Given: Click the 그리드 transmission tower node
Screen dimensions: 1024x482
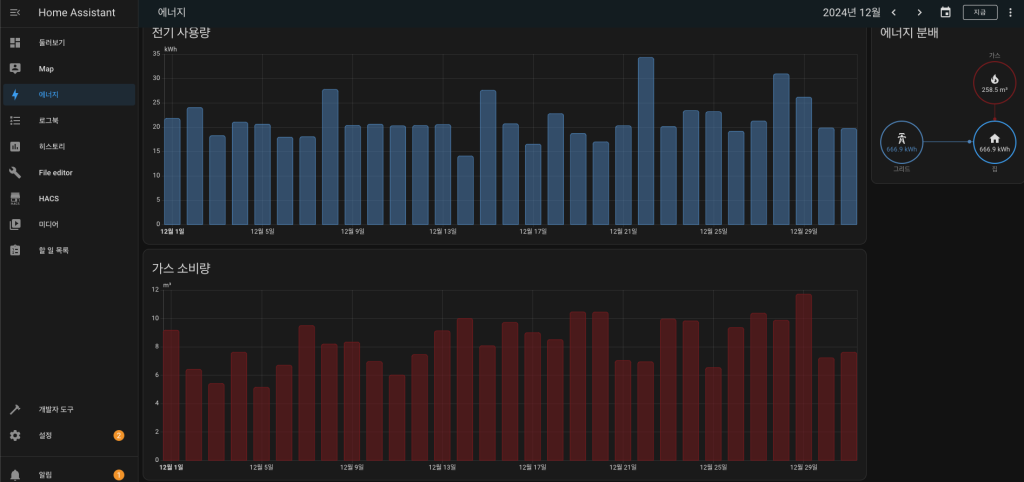Looking at the screenshot, I should coord(902,142).
